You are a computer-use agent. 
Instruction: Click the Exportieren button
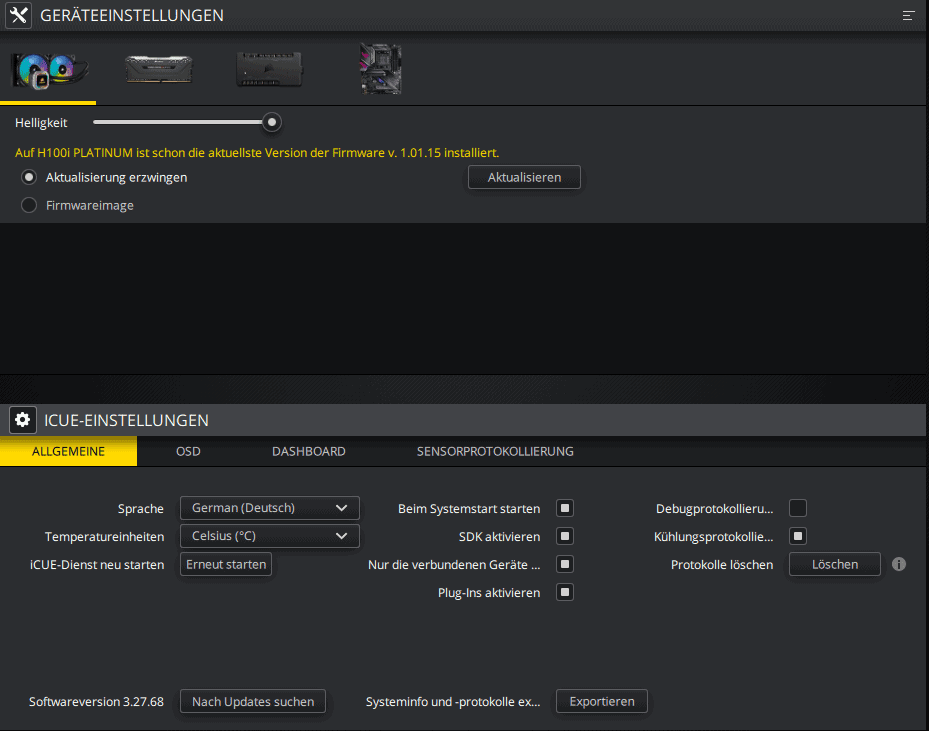tap(602, 701)
